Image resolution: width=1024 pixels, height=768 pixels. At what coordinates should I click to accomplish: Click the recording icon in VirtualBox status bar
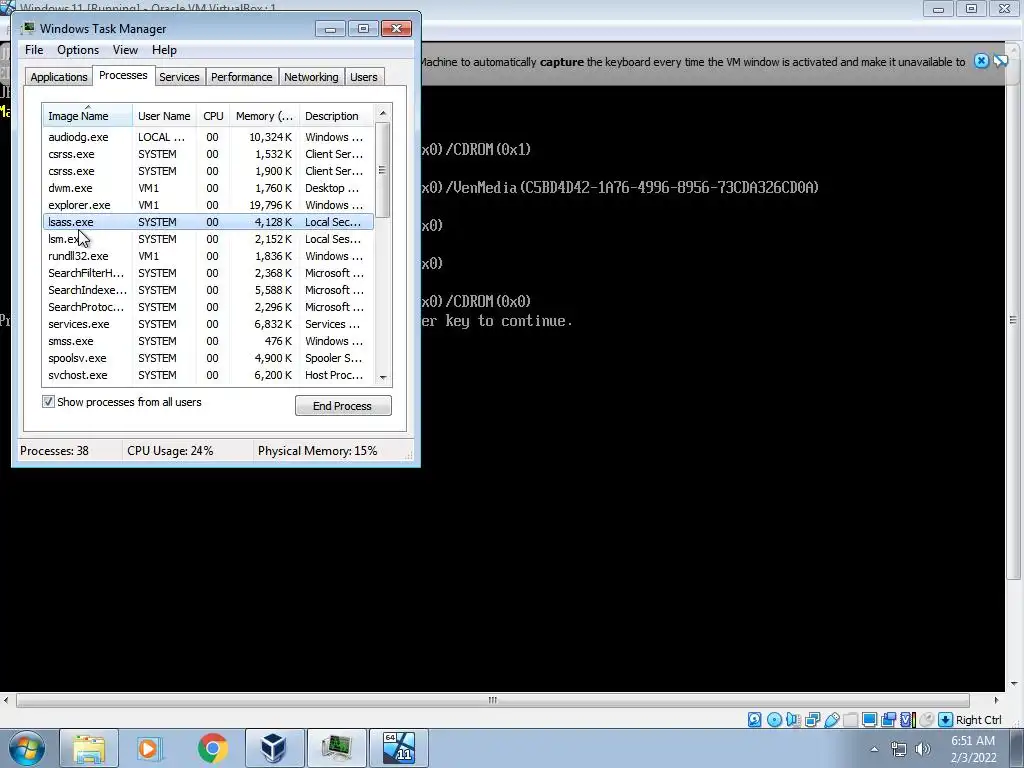(x=888, y=720)
